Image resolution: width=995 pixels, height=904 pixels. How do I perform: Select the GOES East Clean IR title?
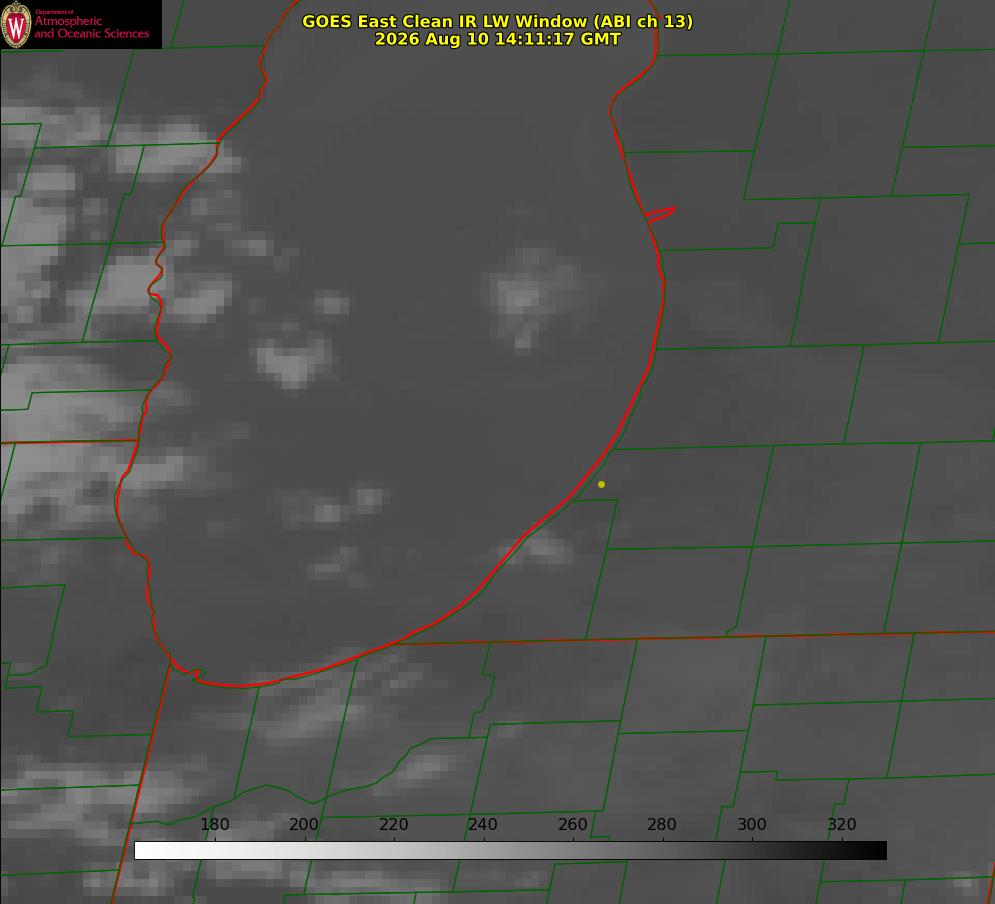pos(498,21)
